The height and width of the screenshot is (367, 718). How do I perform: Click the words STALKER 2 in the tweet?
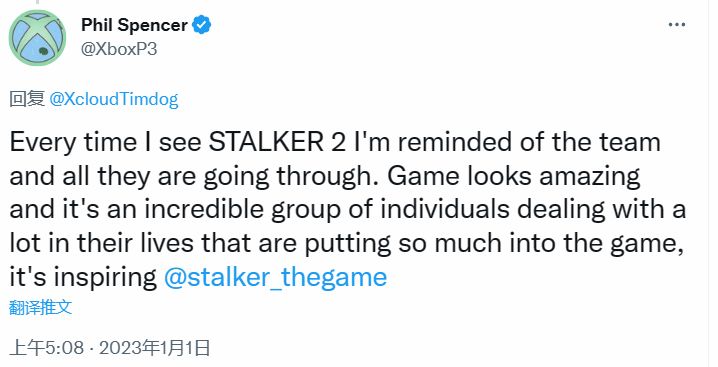pos(277,142)
